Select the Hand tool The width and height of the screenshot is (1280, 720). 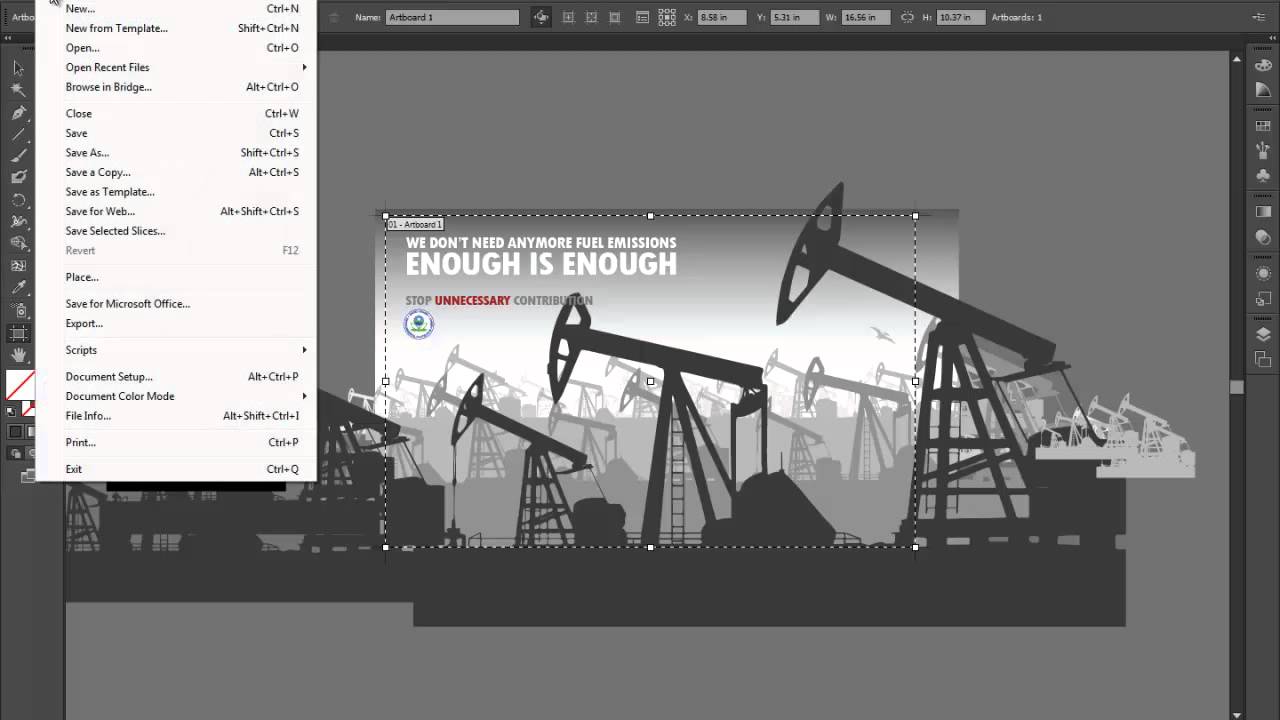[18, 355]
